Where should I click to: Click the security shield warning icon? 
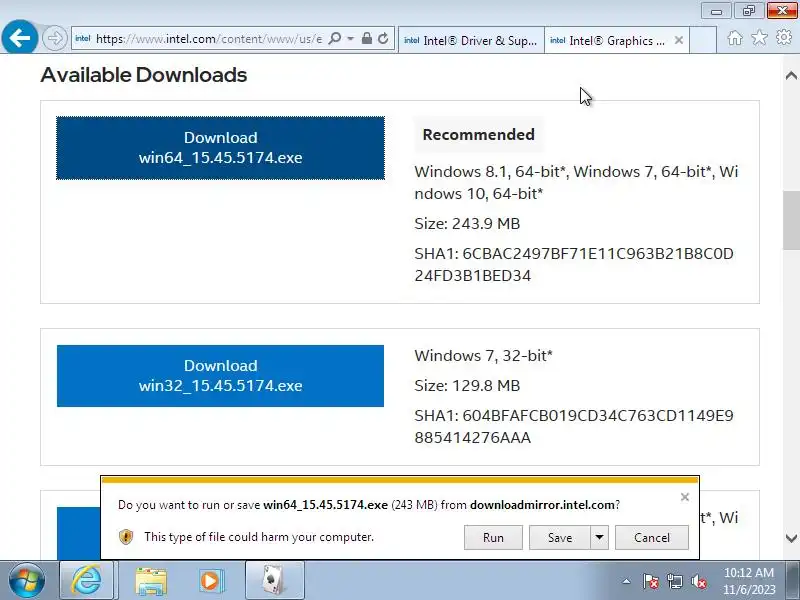pos(126,537)
